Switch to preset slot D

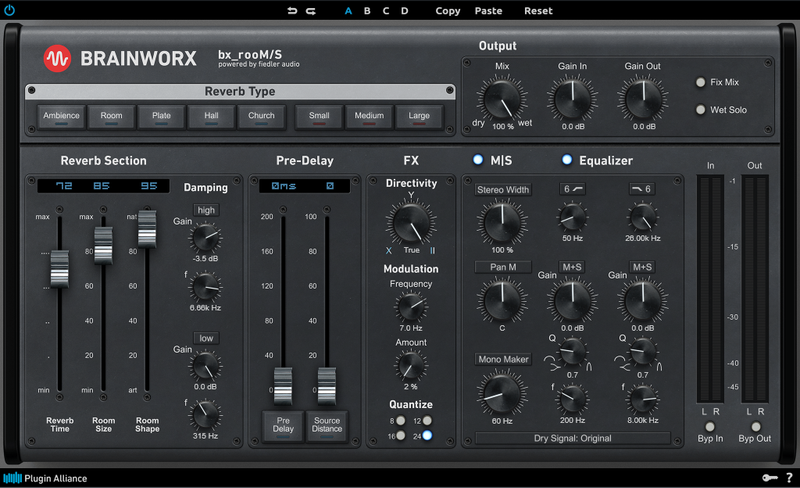[x=404, y=11]
